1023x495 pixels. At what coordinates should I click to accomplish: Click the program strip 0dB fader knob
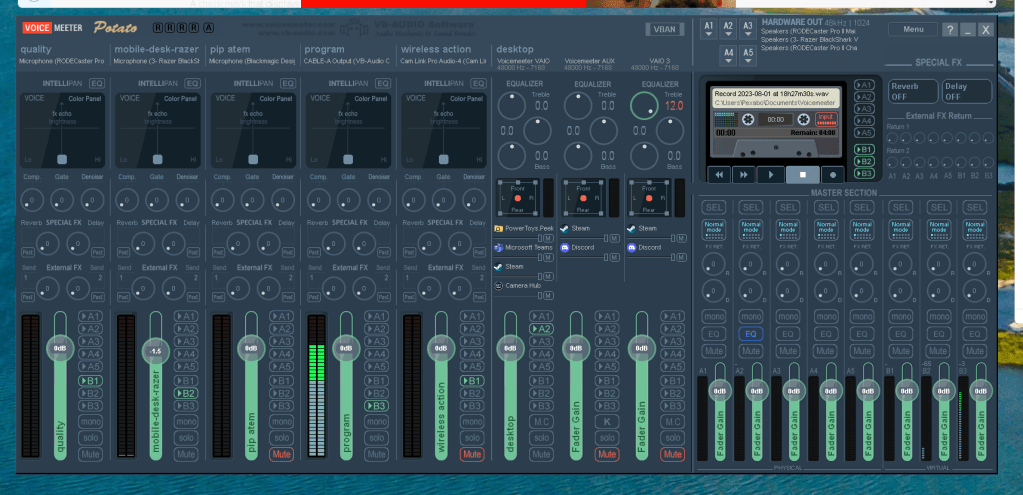346,348
